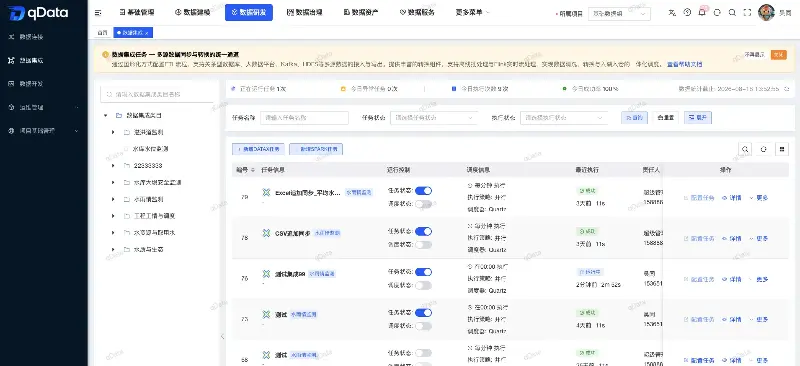Collapse sidebar with the hamburger menu icon
This screenshot has width=800, height=366.
[x=98, y=13]
